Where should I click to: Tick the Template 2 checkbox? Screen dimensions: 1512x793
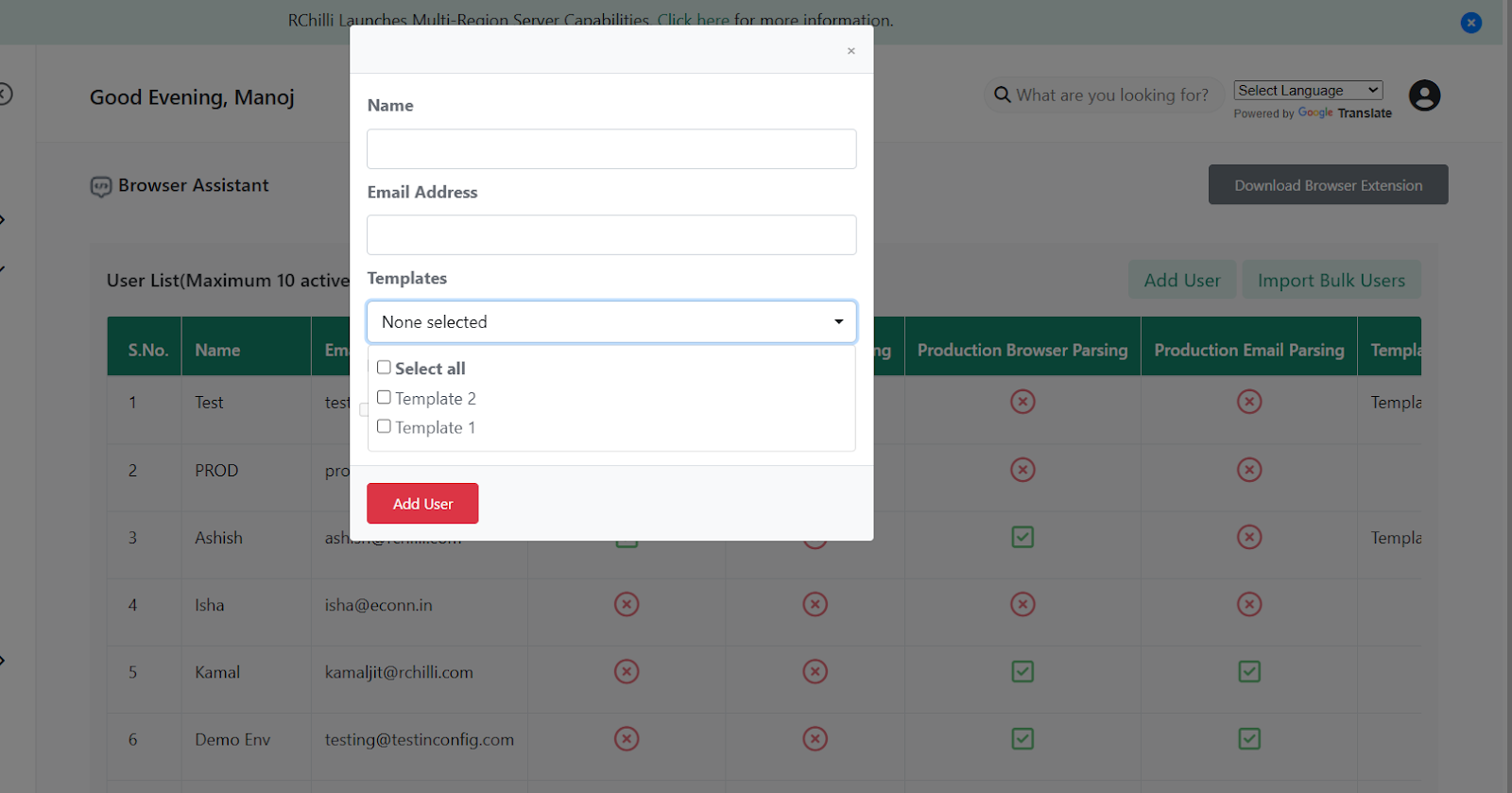384,398
